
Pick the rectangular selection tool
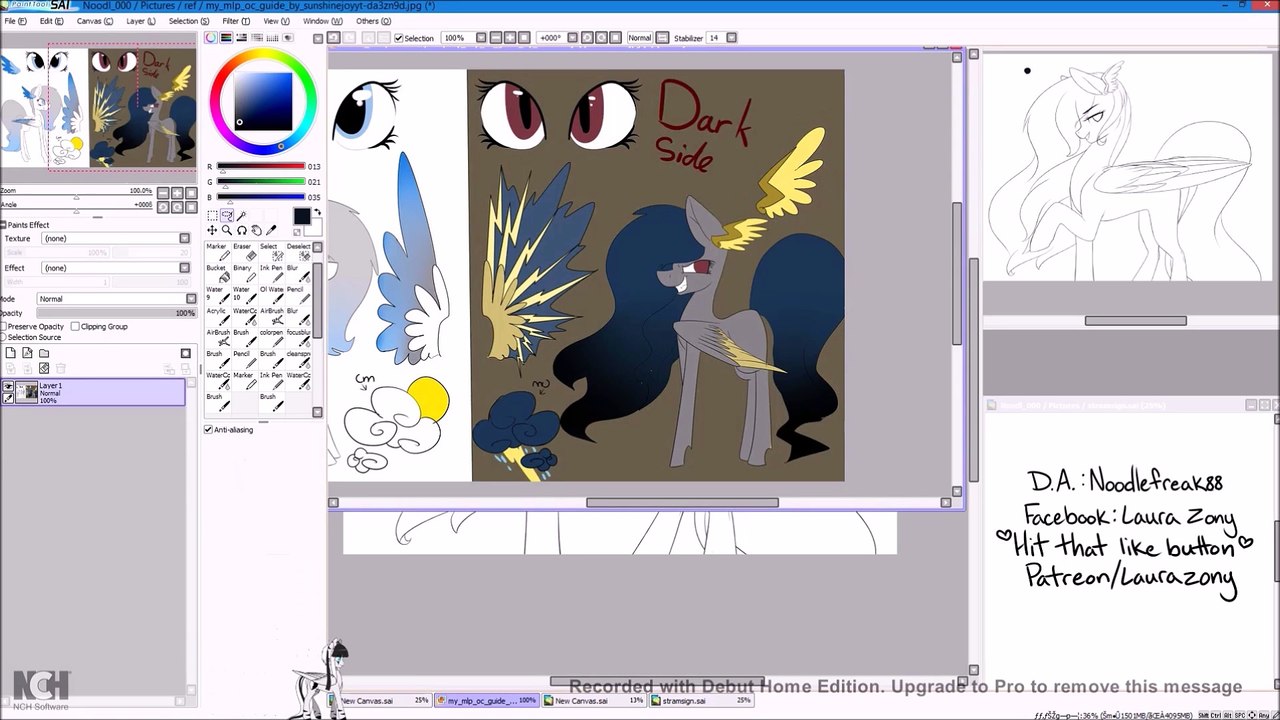(x=212, y=216)
